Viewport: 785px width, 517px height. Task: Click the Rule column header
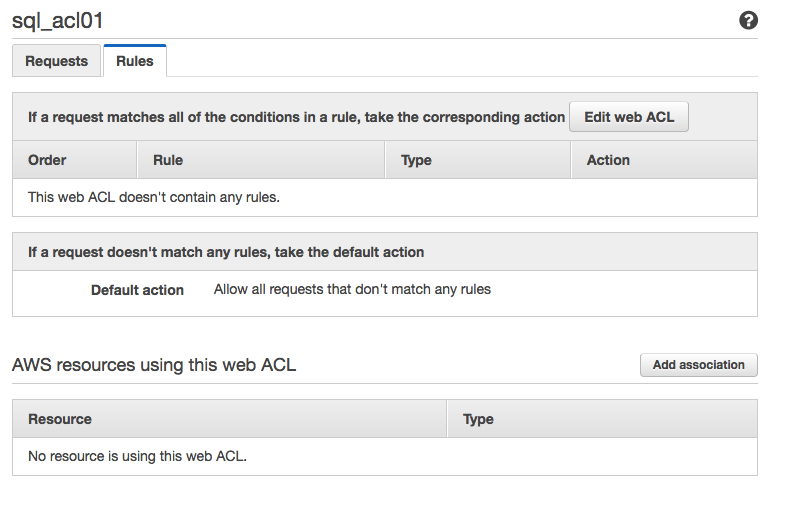168,160
